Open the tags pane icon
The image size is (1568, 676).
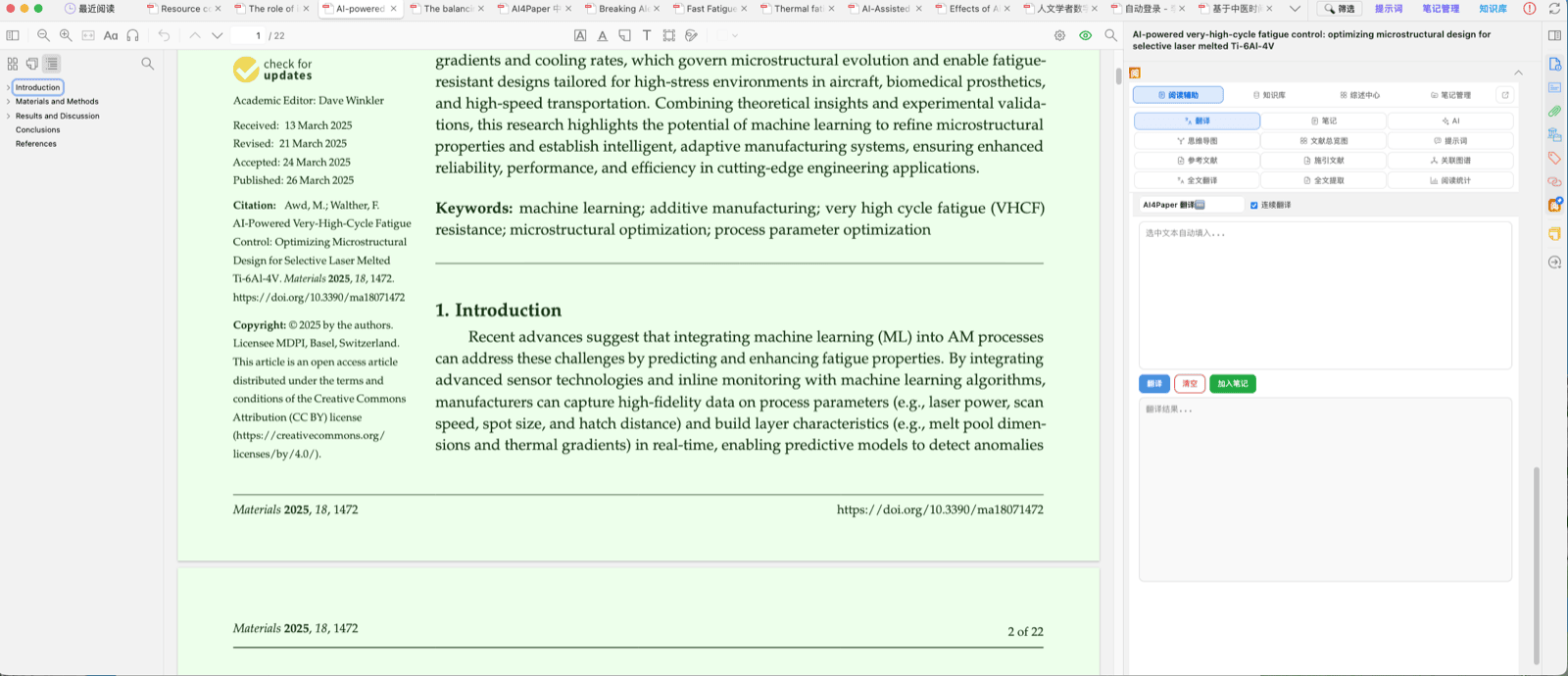1554,158
